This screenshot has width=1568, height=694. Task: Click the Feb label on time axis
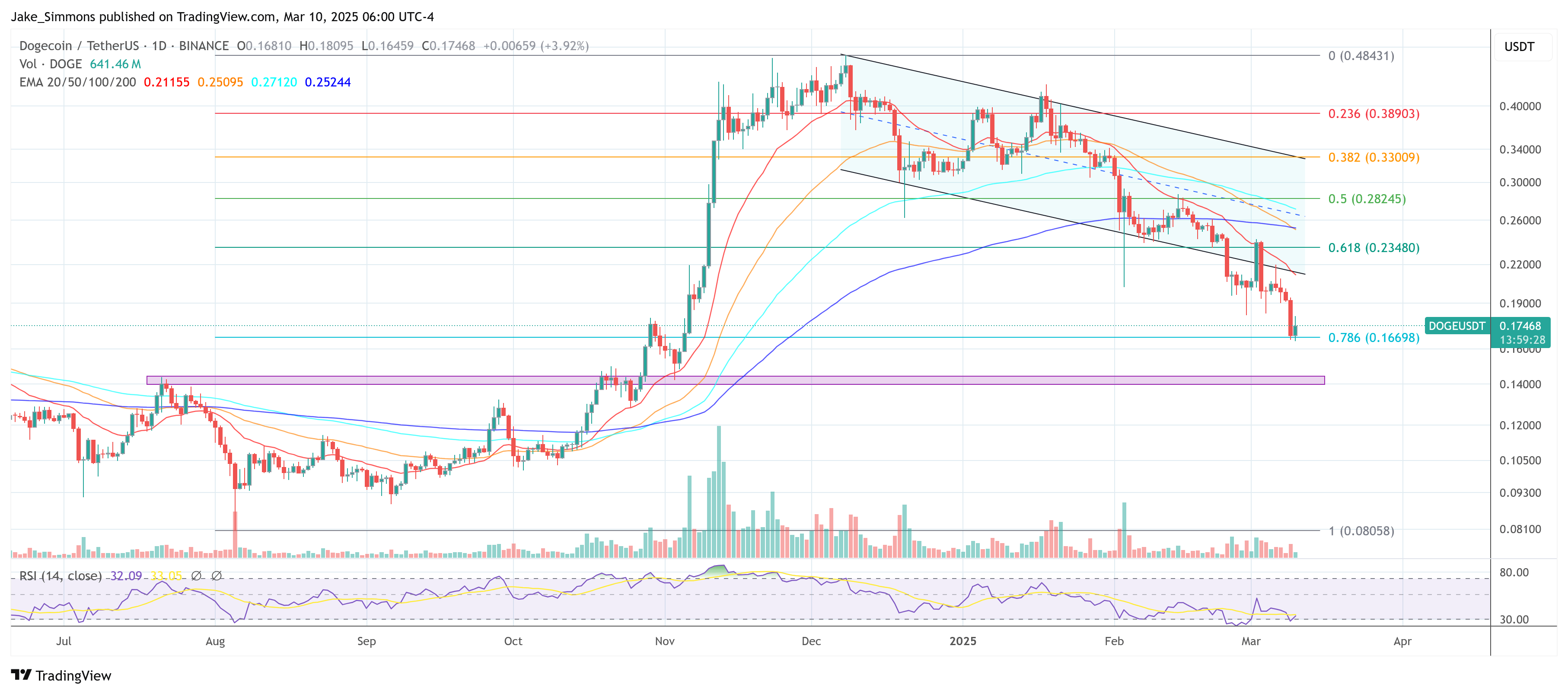tap(1114, 641)
